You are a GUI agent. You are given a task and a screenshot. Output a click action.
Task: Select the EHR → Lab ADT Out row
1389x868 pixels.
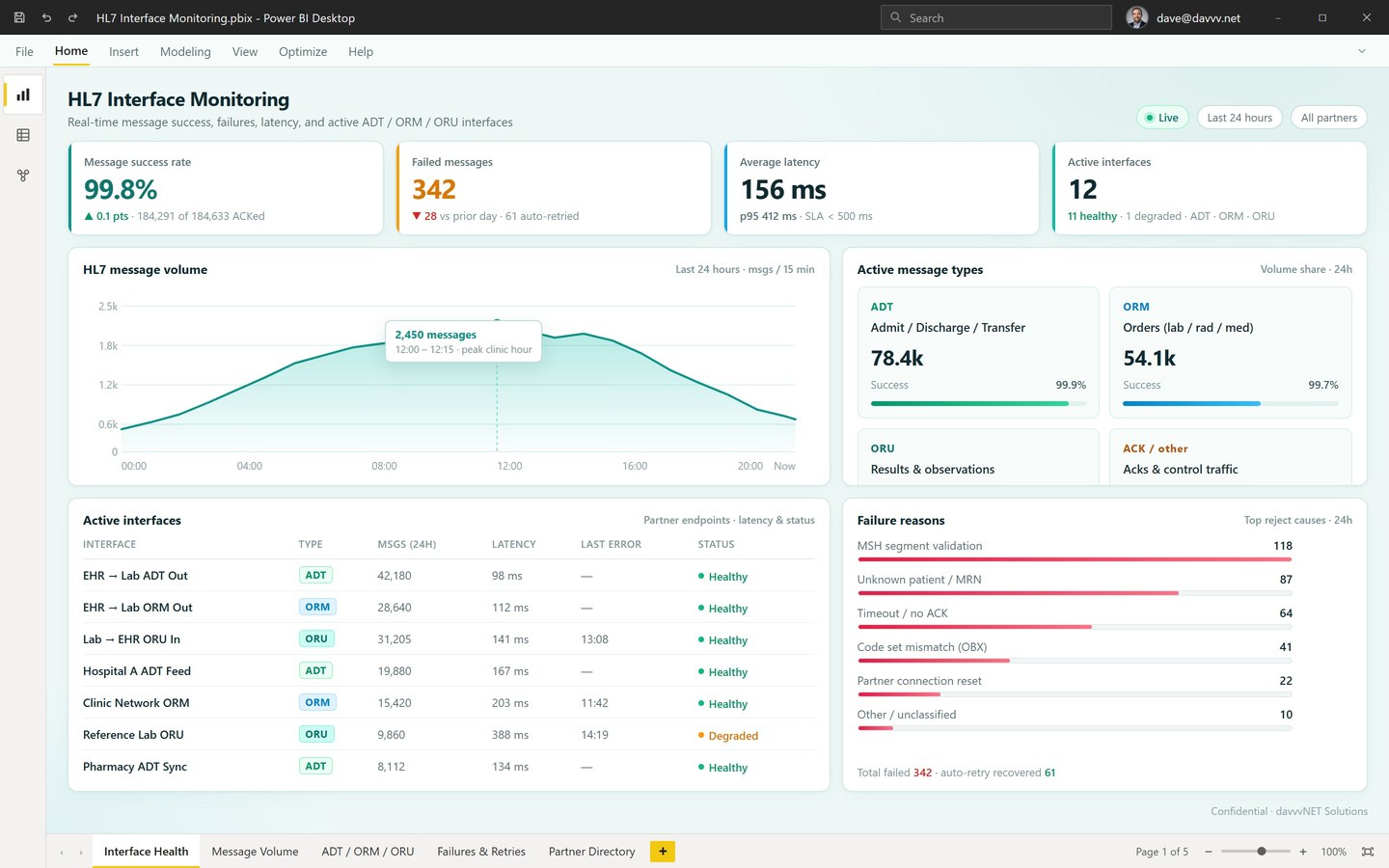click(x=449, y=576)
